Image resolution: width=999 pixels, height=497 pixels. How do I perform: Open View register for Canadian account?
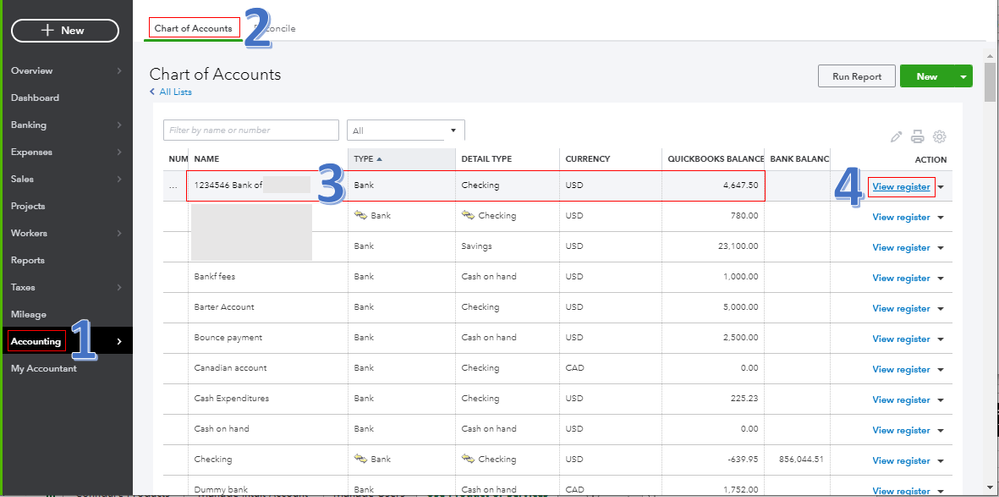point(901,369)
